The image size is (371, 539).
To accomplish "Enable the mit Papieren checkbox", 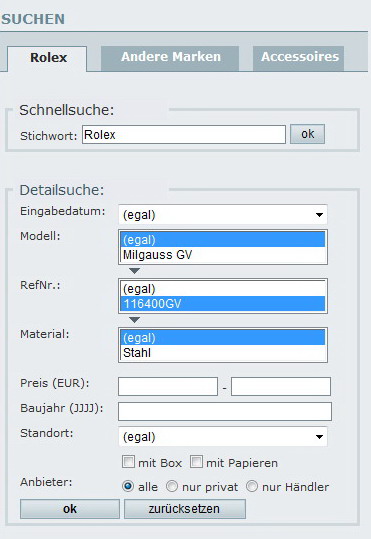I will pos(196,462).
